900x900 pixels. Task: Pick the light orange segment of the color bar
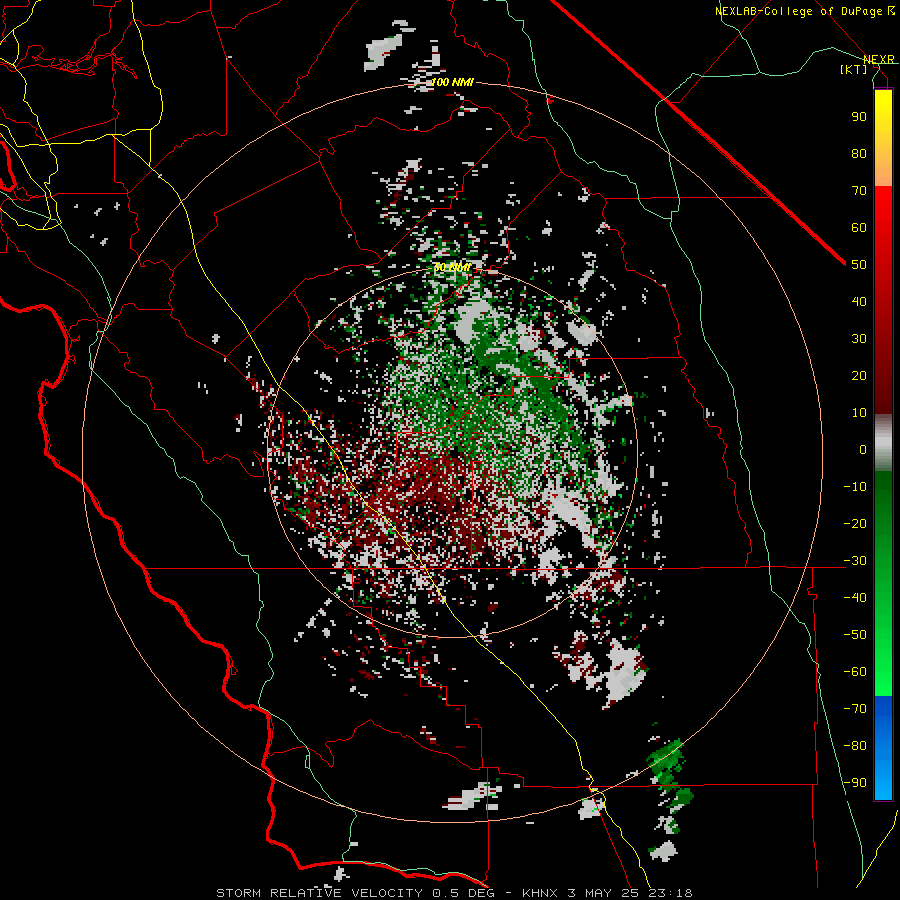(x=883, y=171)
